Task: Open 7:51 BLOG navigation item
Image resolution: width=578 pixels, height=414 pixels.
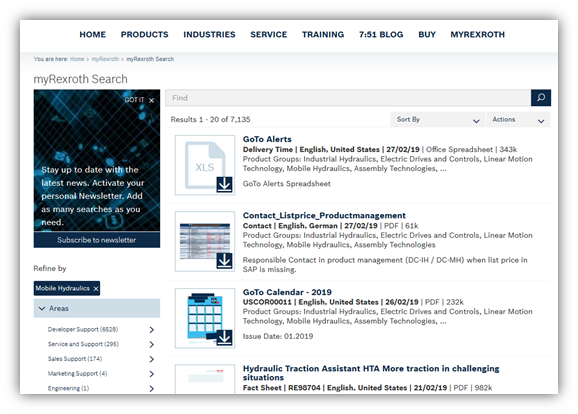Action: coord(381,35)
